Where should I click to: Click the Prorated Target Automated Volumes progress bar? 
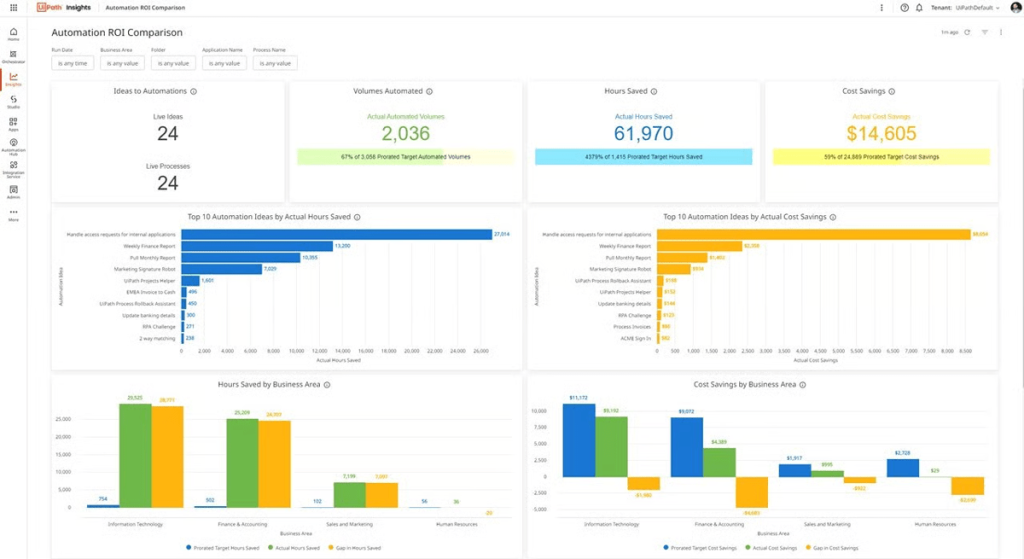click(406, 157)
